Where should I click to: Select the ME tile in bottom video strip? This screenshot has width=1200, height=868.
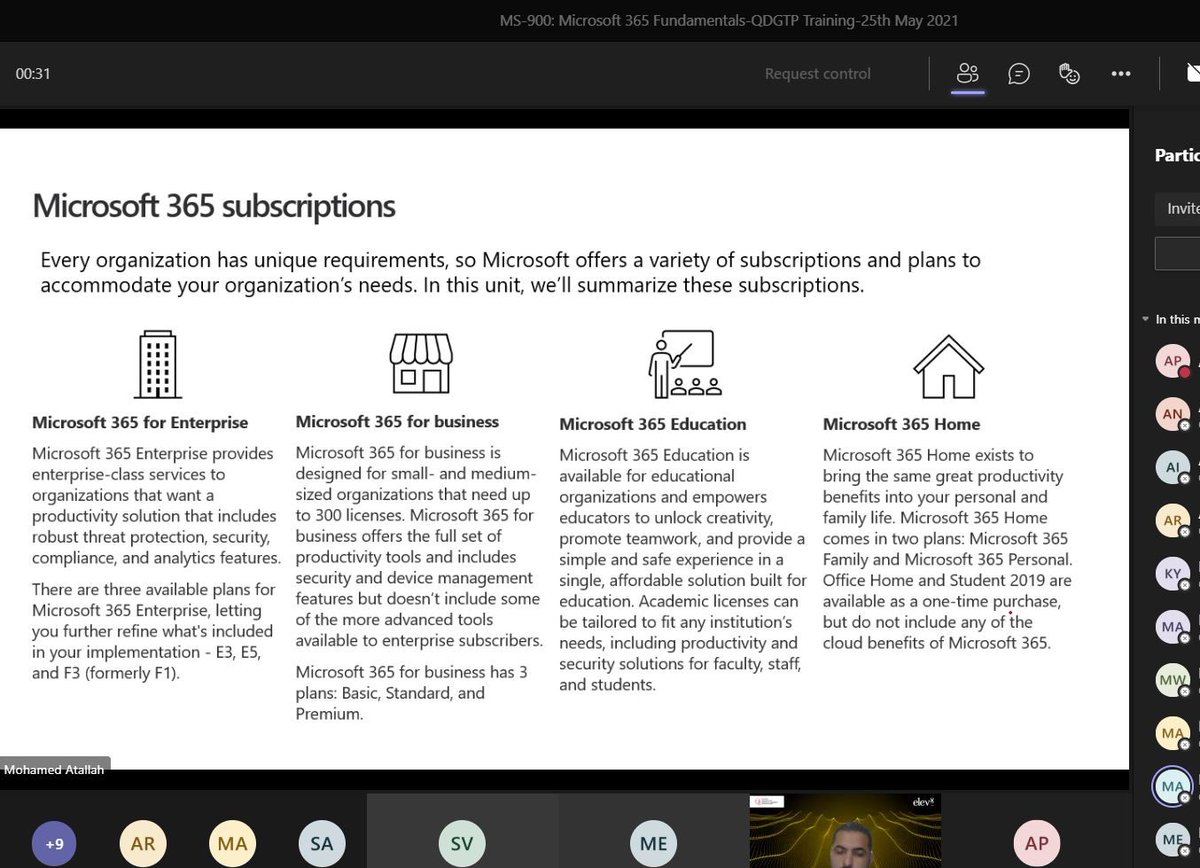click(653, 832)
